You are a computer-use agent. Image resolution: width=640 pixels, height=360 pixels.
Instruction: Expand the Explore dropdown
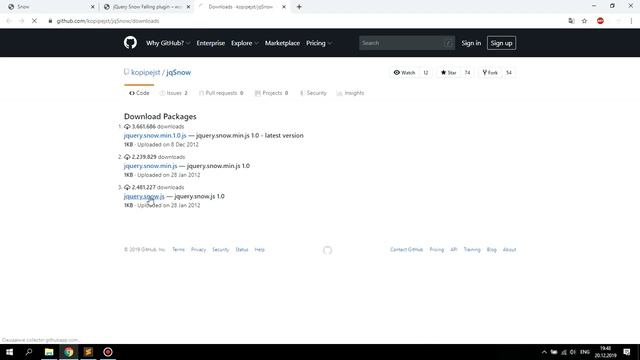point(244,43)
